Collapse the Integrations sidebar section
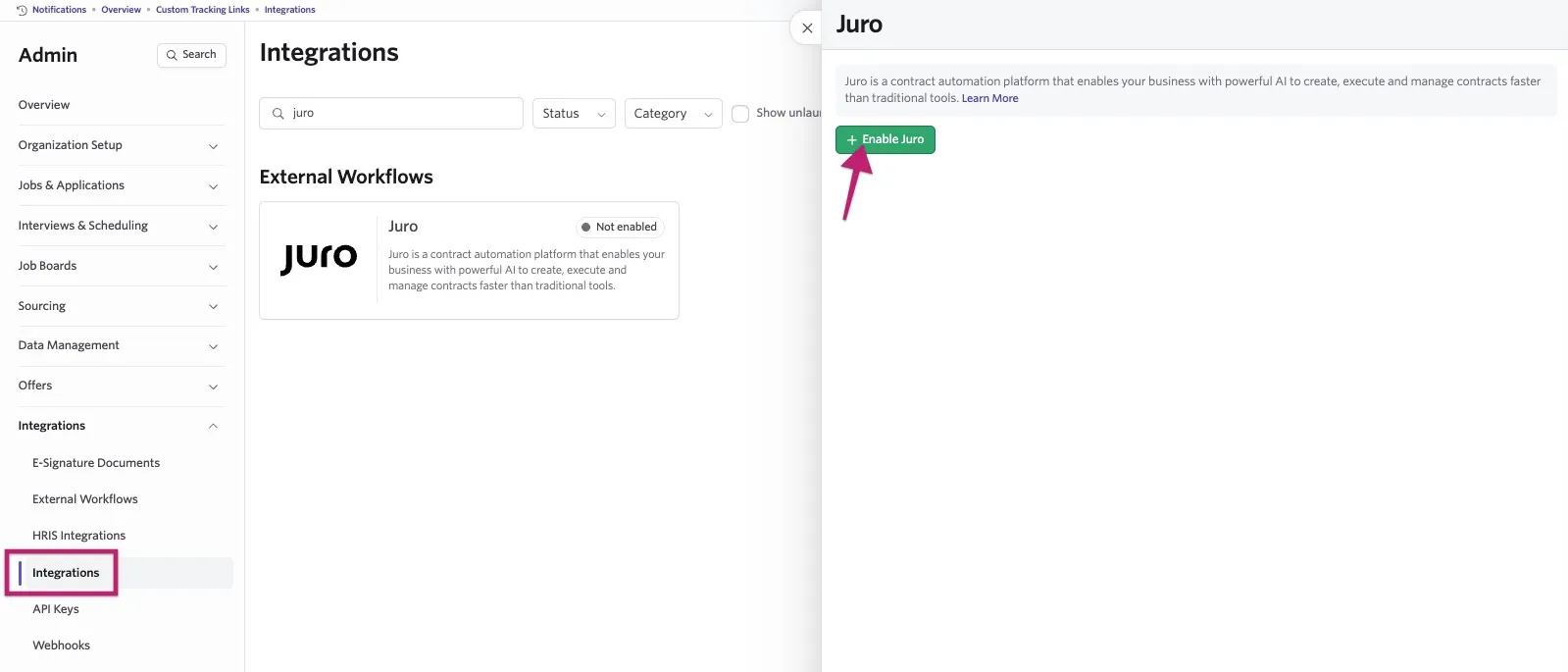Image resolution: width=1568 pixels, height=672 pixels. coord(122,426)
